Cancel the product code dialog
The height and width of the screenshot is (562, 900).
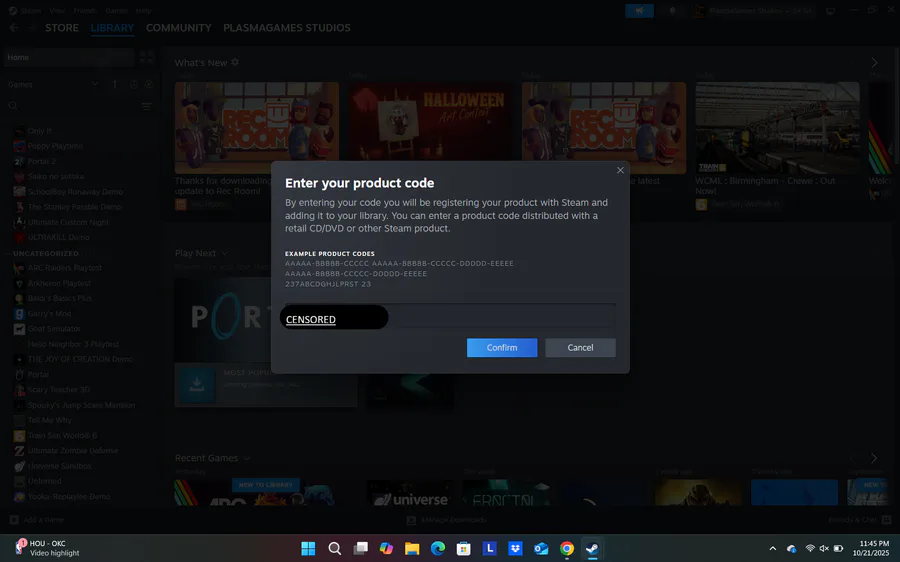point(580,347)
